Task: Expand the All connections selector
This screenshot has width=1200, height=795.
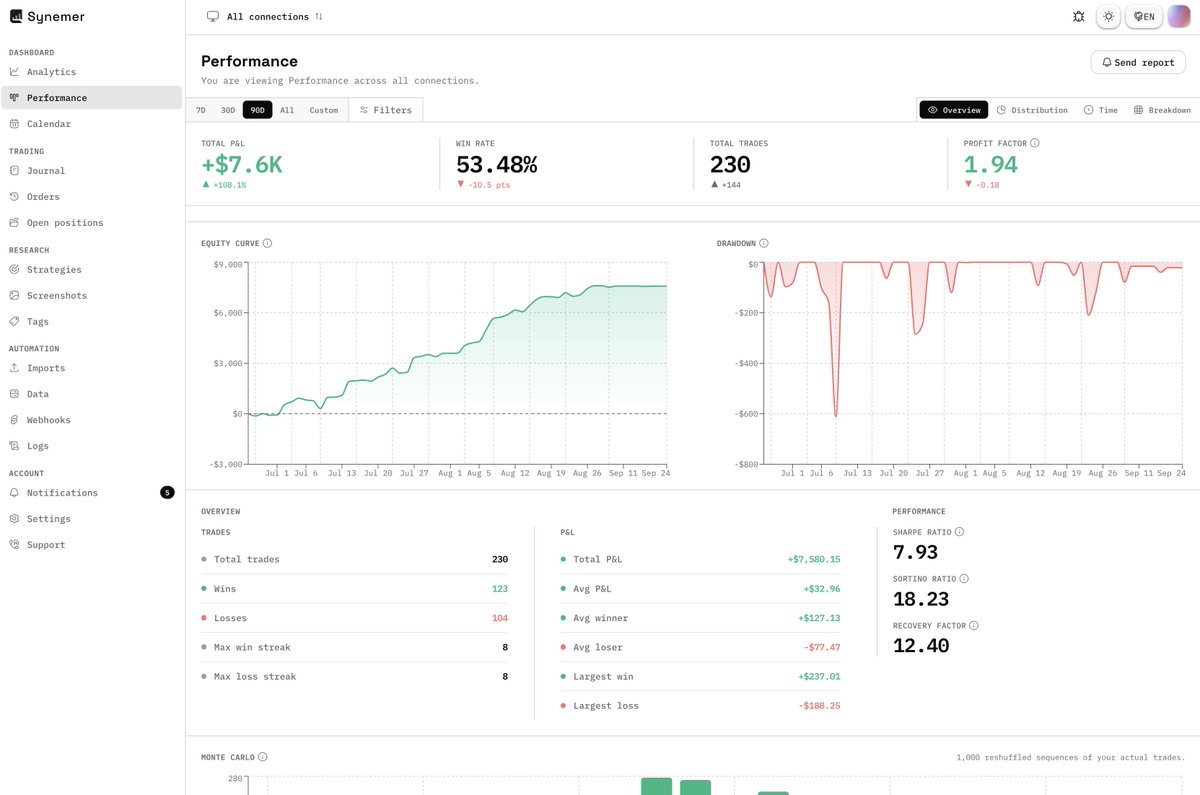Action: click(x=264, y=17)
